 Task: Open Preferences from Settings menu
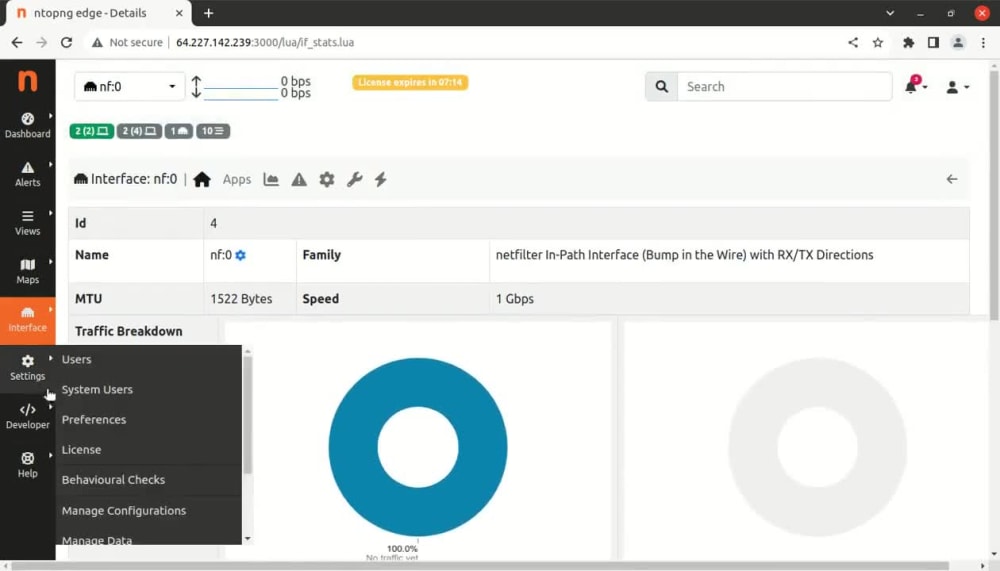[94, 419]
